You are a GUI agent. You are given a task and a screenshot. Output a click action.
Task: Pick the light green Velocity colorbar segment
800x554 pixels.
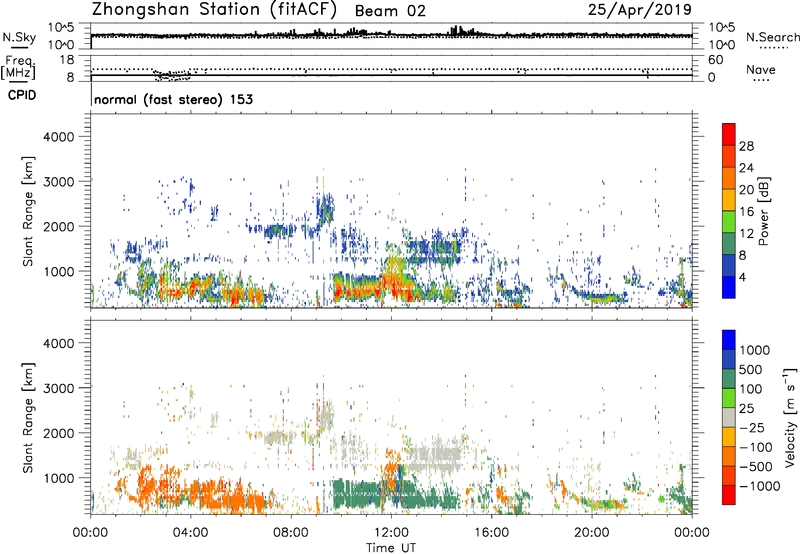tap(729, 398)
